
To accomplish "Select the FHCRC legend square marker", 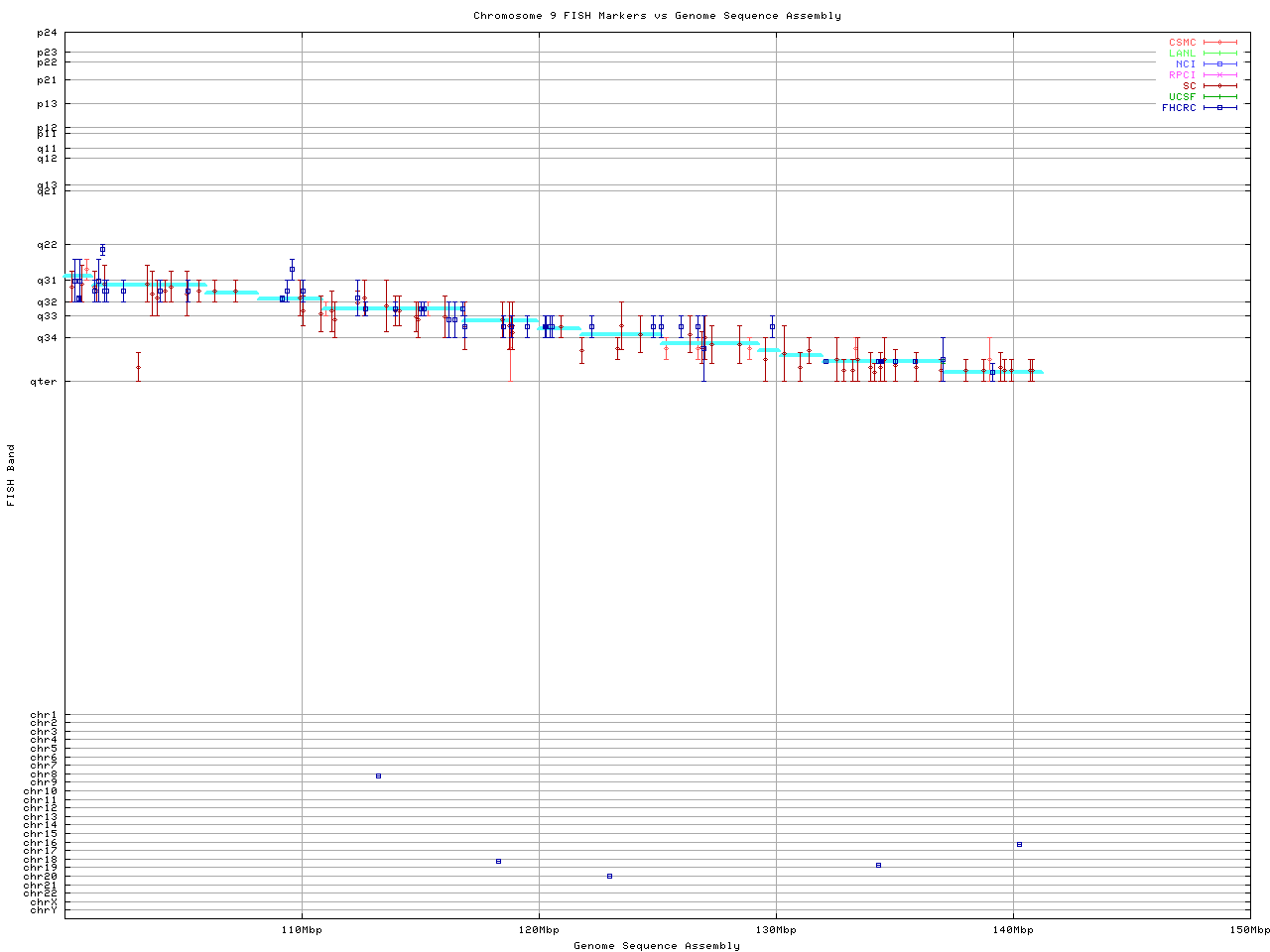I will pos(1219,108).
